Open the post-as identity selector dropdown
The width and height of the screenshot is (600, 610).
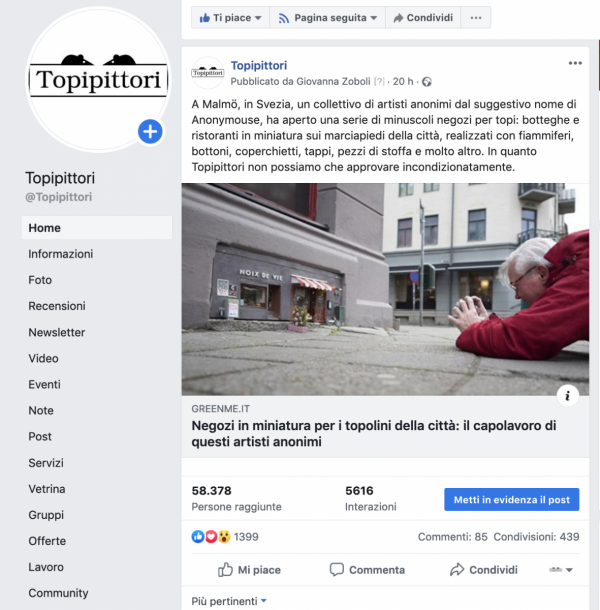561,570
